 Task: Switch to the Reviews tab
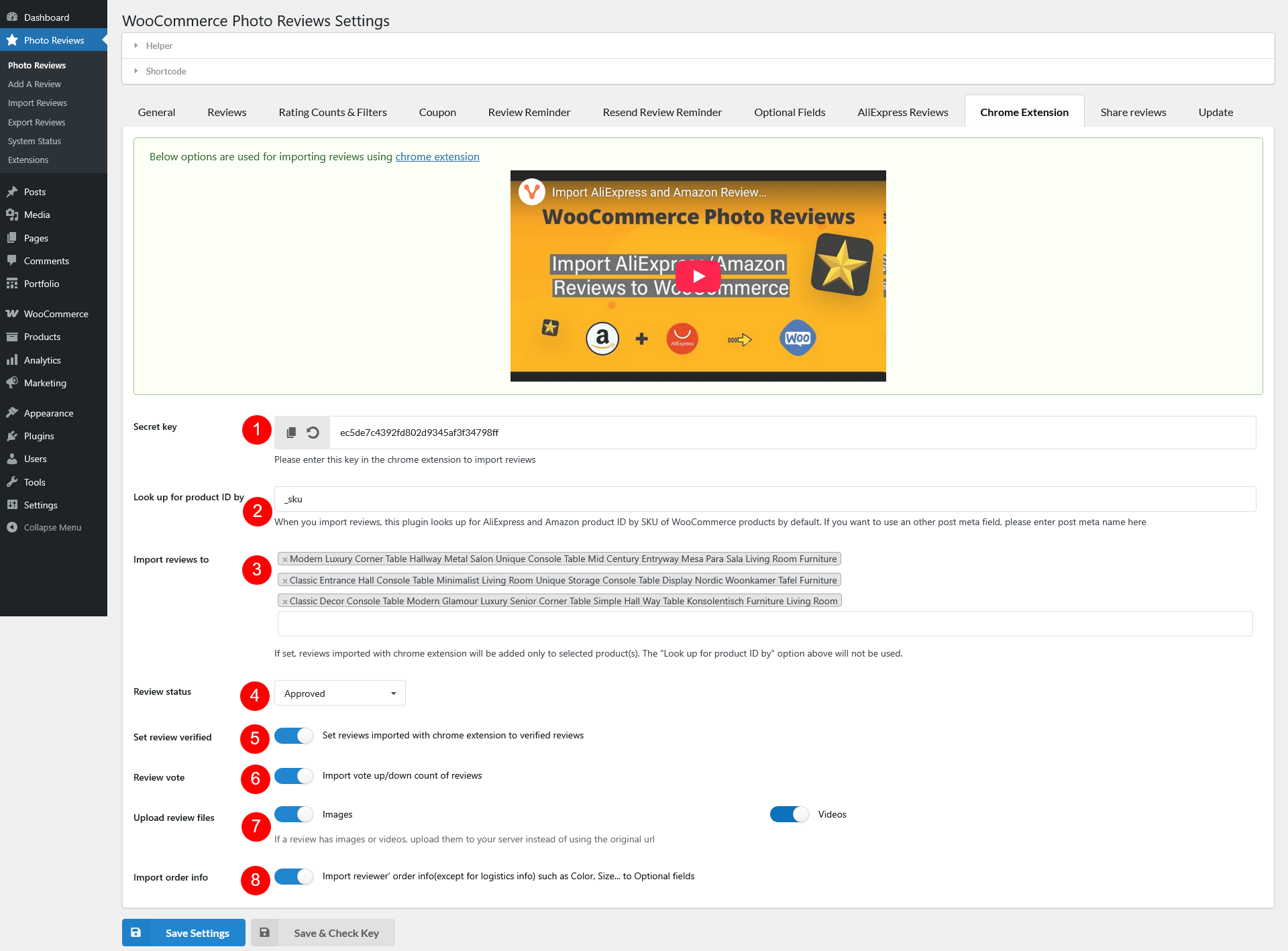[x=227, y=112]
